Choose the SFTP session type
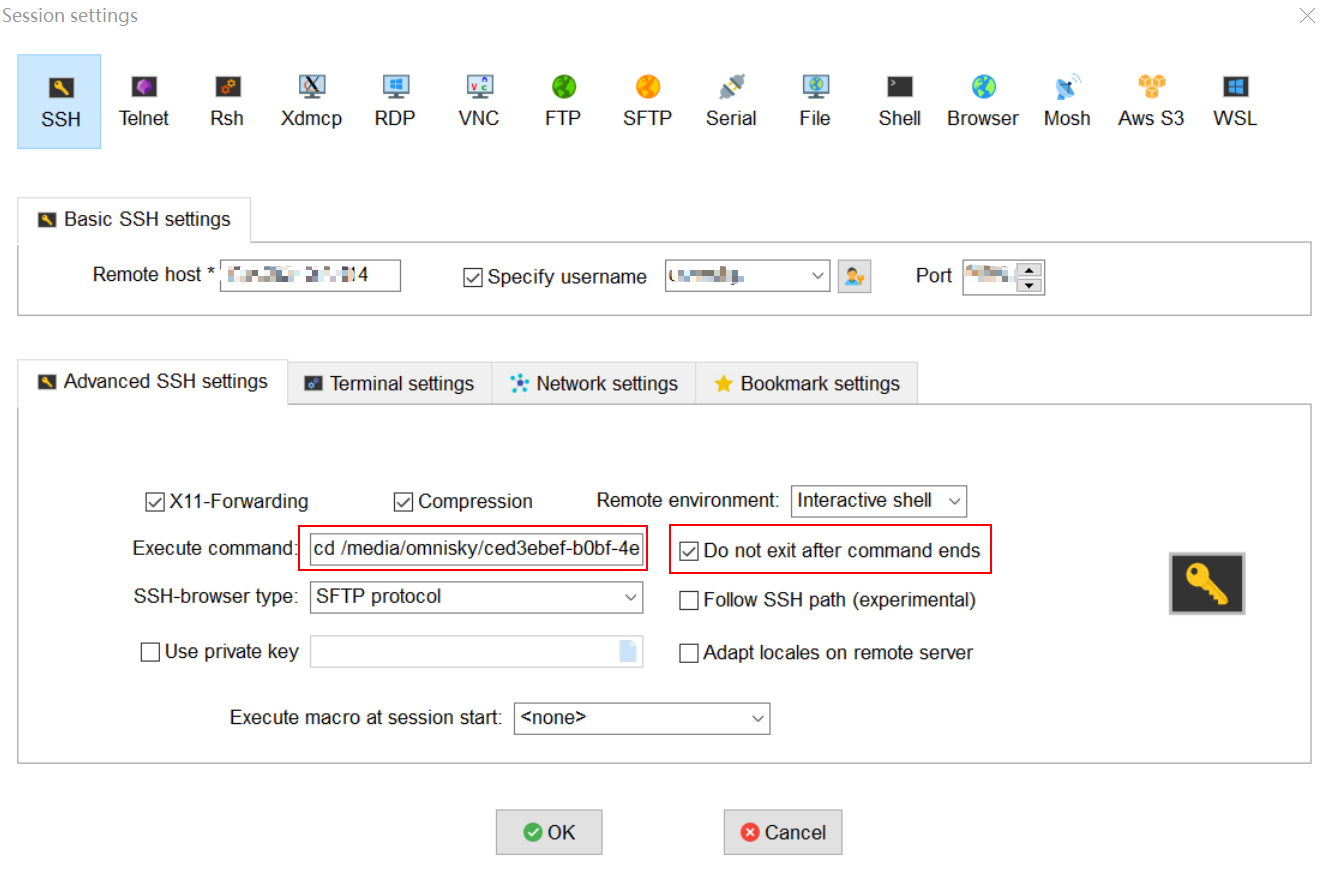This screenshot has height=884, width=1322. tap(646, 100)
